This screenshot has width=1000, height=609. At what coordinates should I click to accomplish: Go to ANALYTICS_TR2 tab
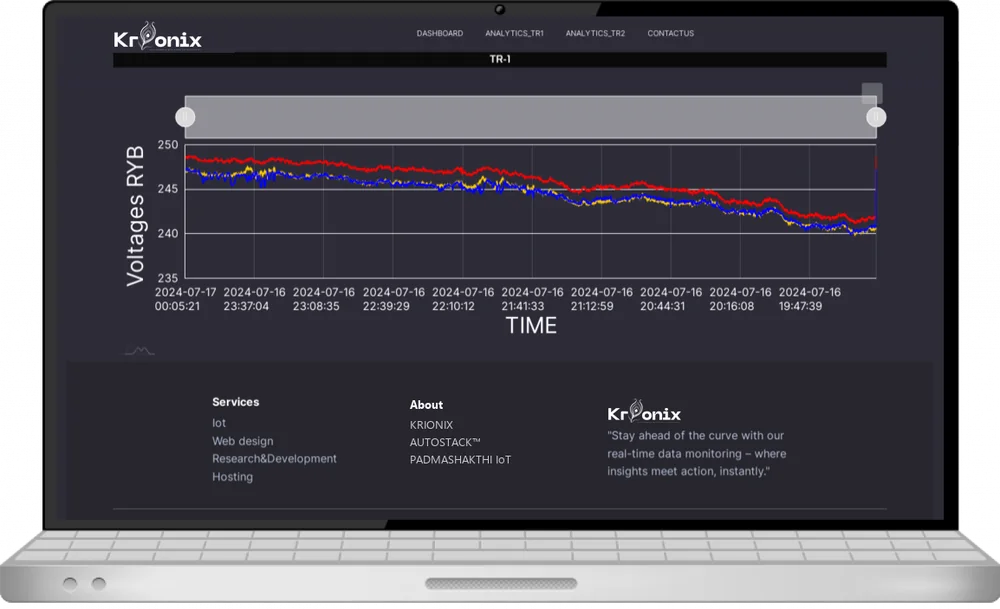(595, 33)
